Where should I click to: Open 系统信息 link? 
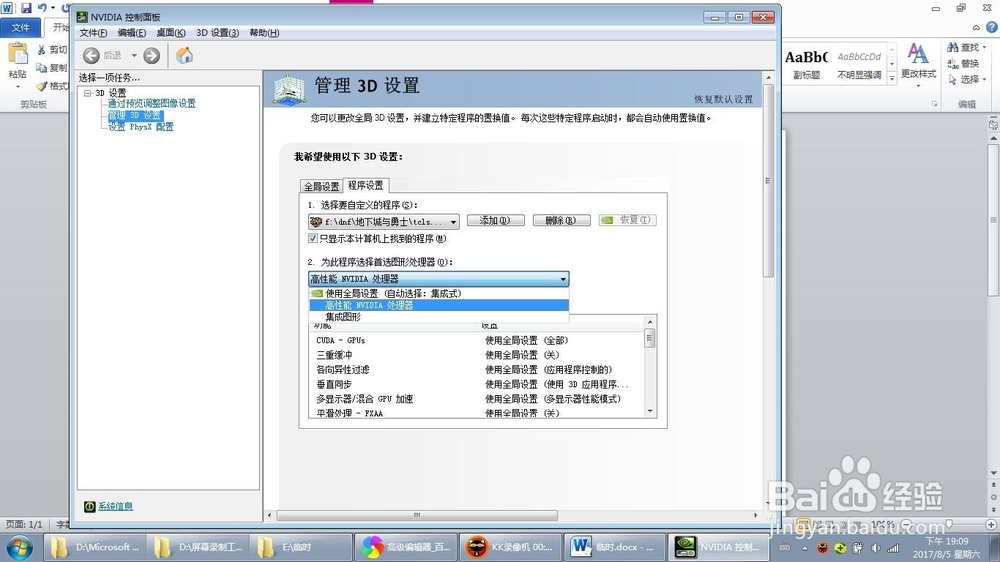point(115,507)
